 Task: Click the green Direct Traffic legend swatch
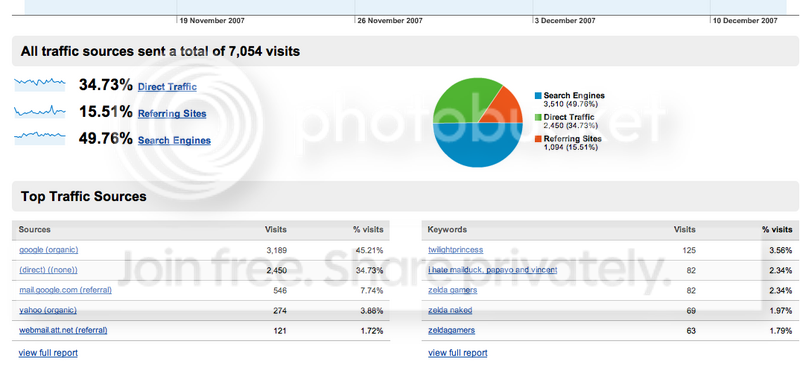[x=538, y=117]
